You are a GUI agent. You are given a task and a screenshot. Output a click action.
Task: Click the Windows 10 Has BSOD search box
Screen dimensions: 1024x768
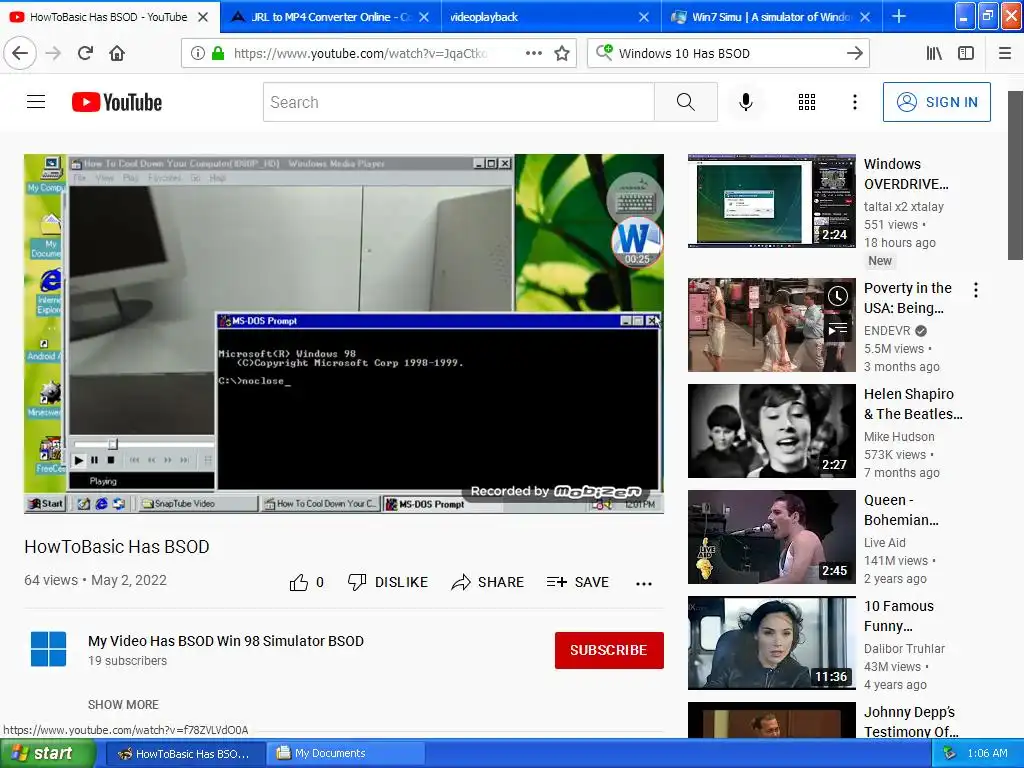[x=728, y=54]
